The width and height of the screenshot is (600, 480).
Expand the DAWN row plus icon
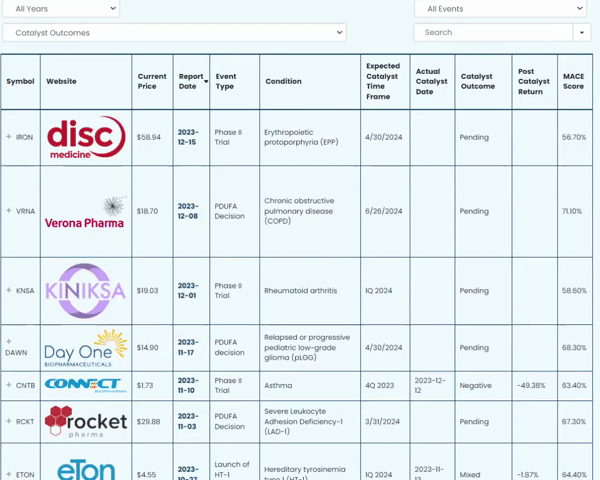point(9,341)
